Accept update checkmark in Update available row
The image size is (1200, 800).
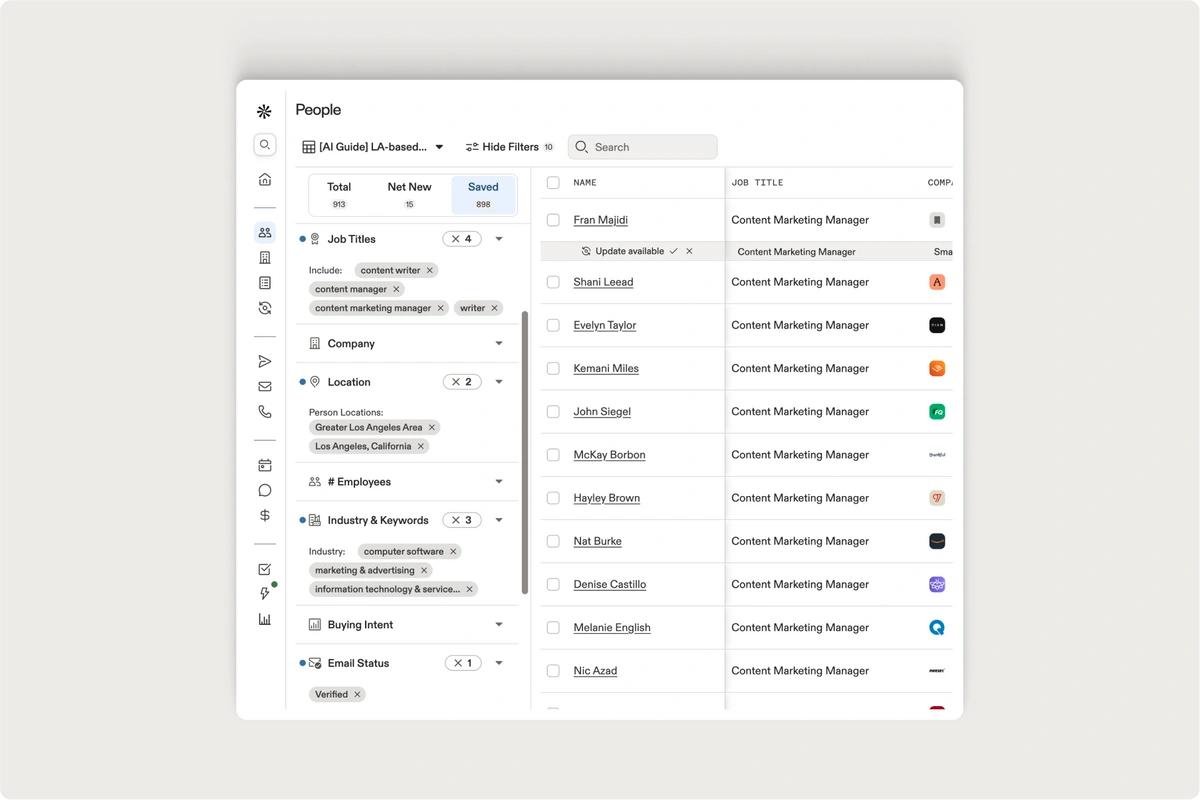point(674,251)
